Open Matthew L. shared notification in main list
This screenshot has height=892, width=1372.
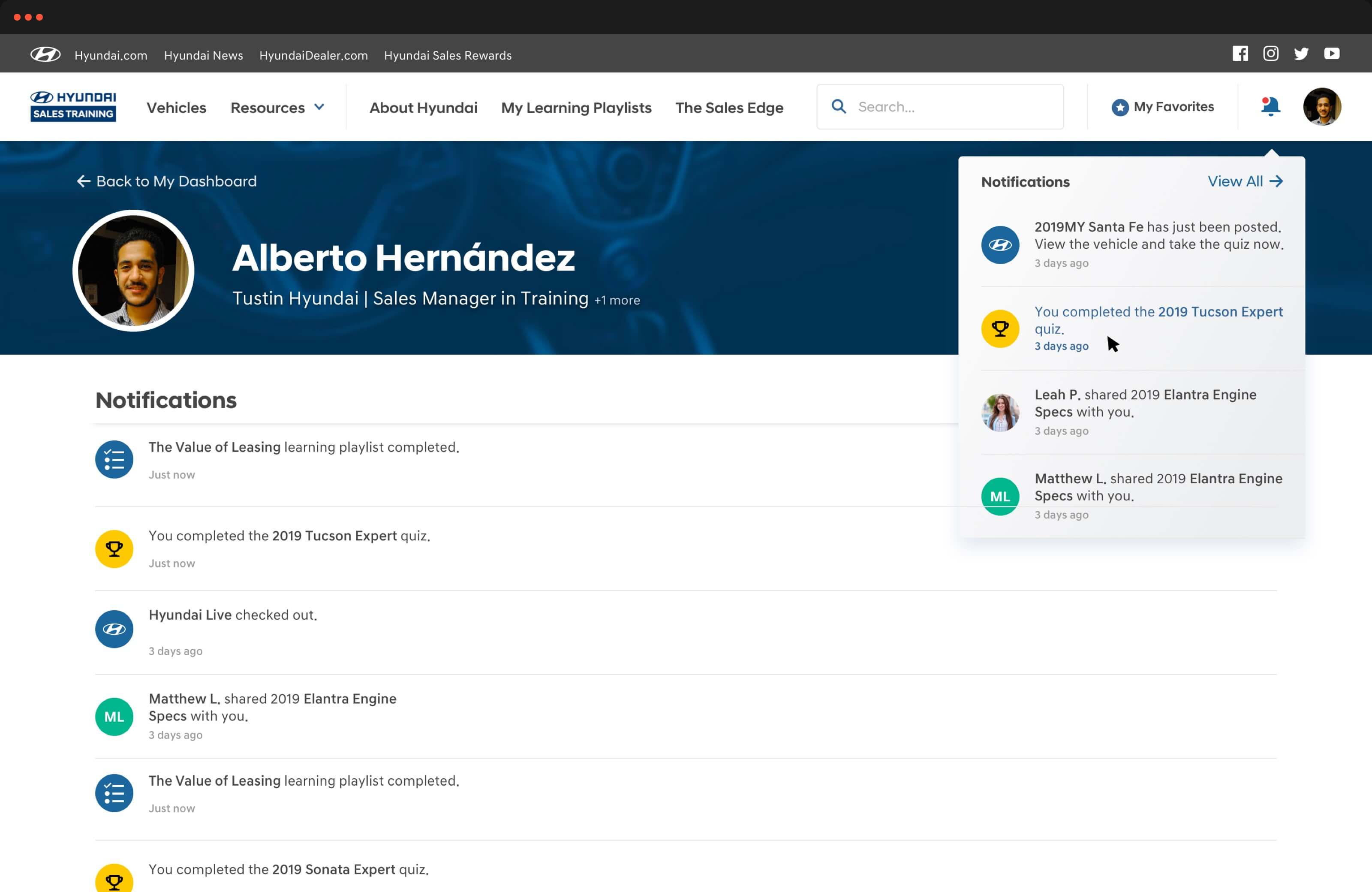point(686,716)
